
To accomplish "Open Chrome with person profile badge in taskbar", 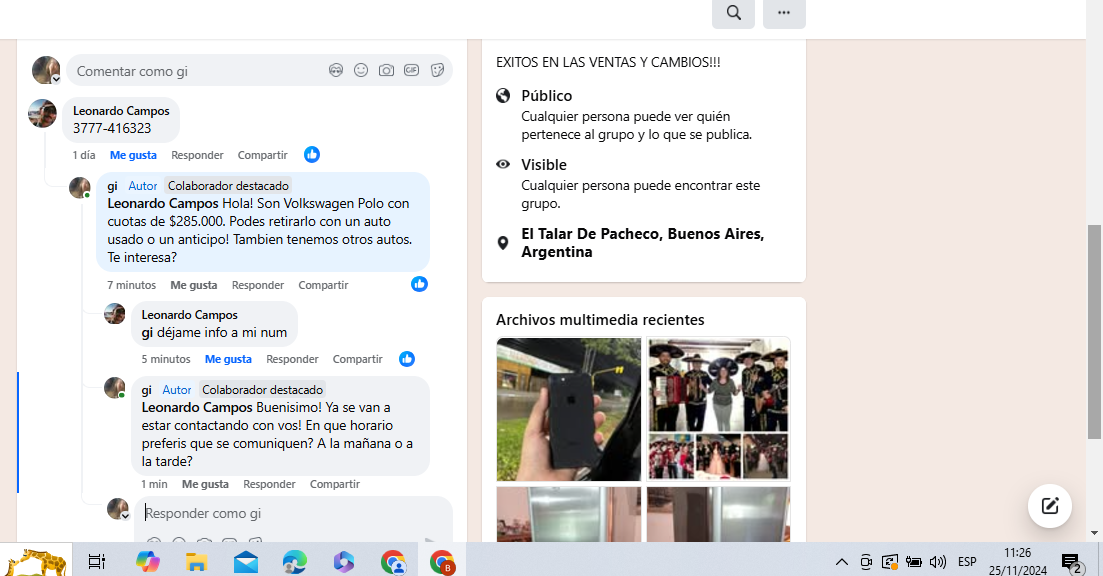I will point(393,561).
